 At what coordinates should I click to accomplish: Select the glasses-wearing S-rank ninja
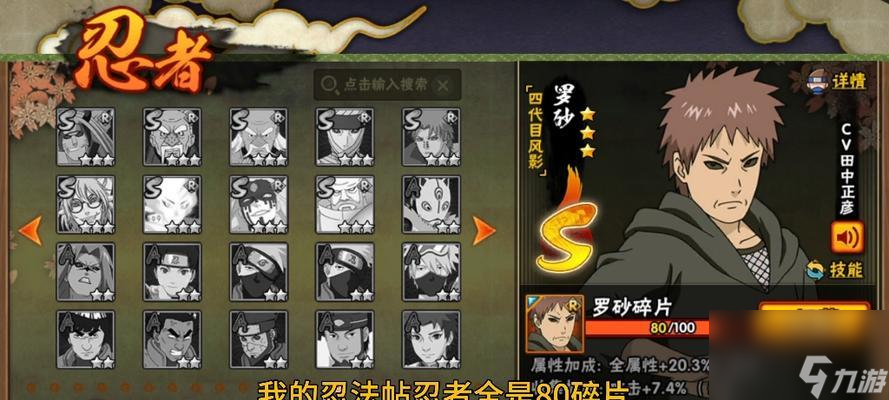pyautogui.click(x=86, y=205)
